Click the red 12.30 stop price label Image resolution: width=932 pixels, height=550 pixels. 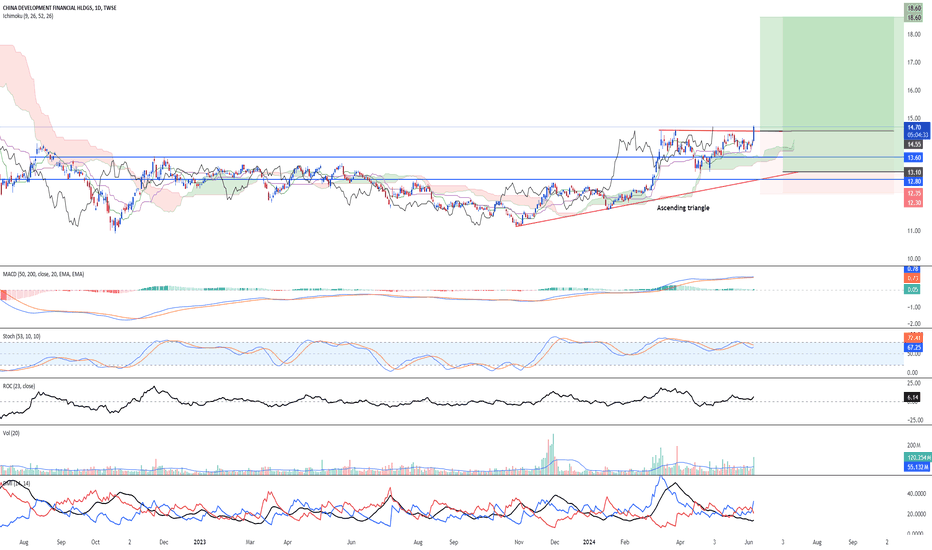pyautogui.click(x=915, y=203)
